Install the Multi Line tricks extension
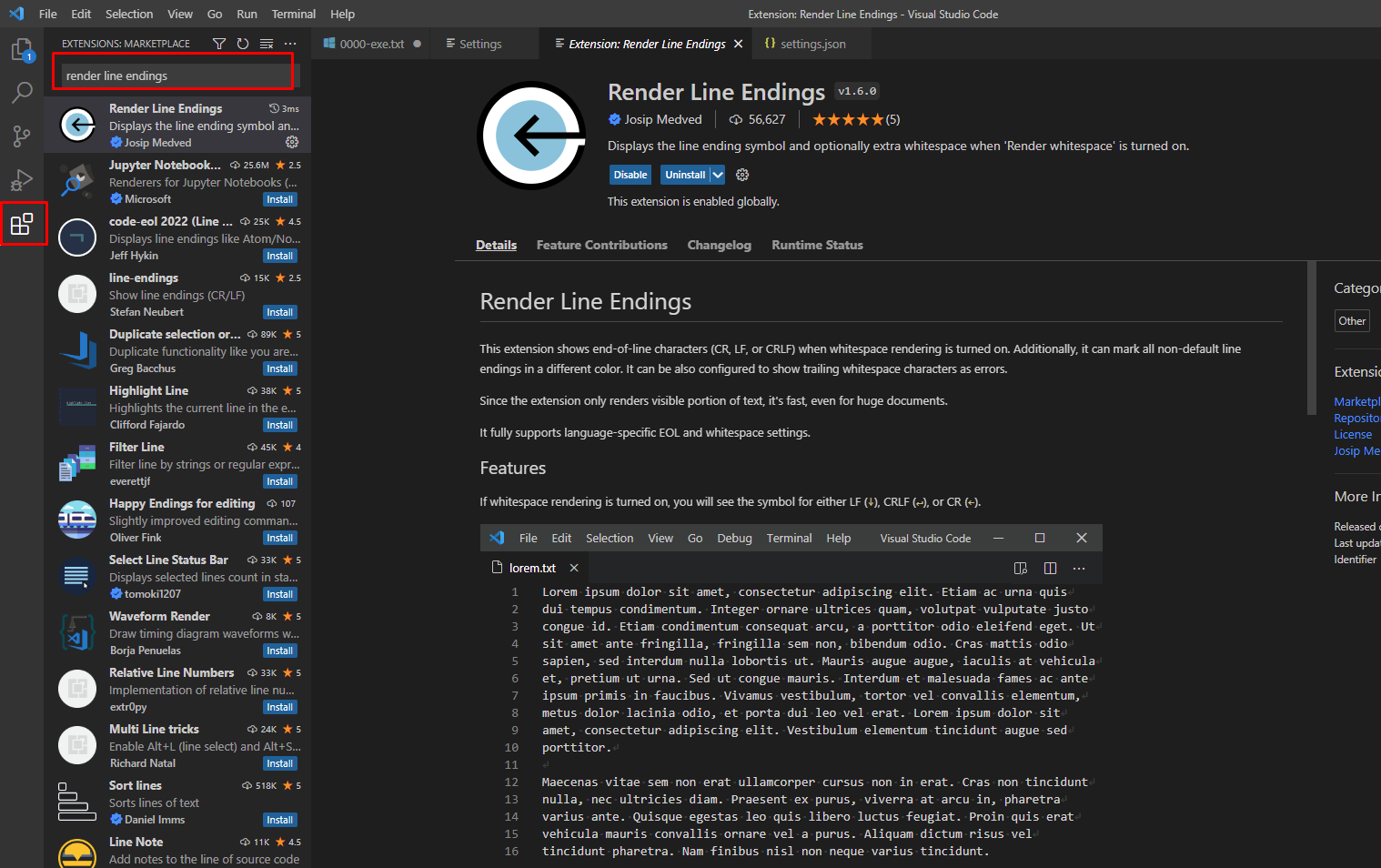The height and width of the screenshot is (868, 1381). point(280,763)
